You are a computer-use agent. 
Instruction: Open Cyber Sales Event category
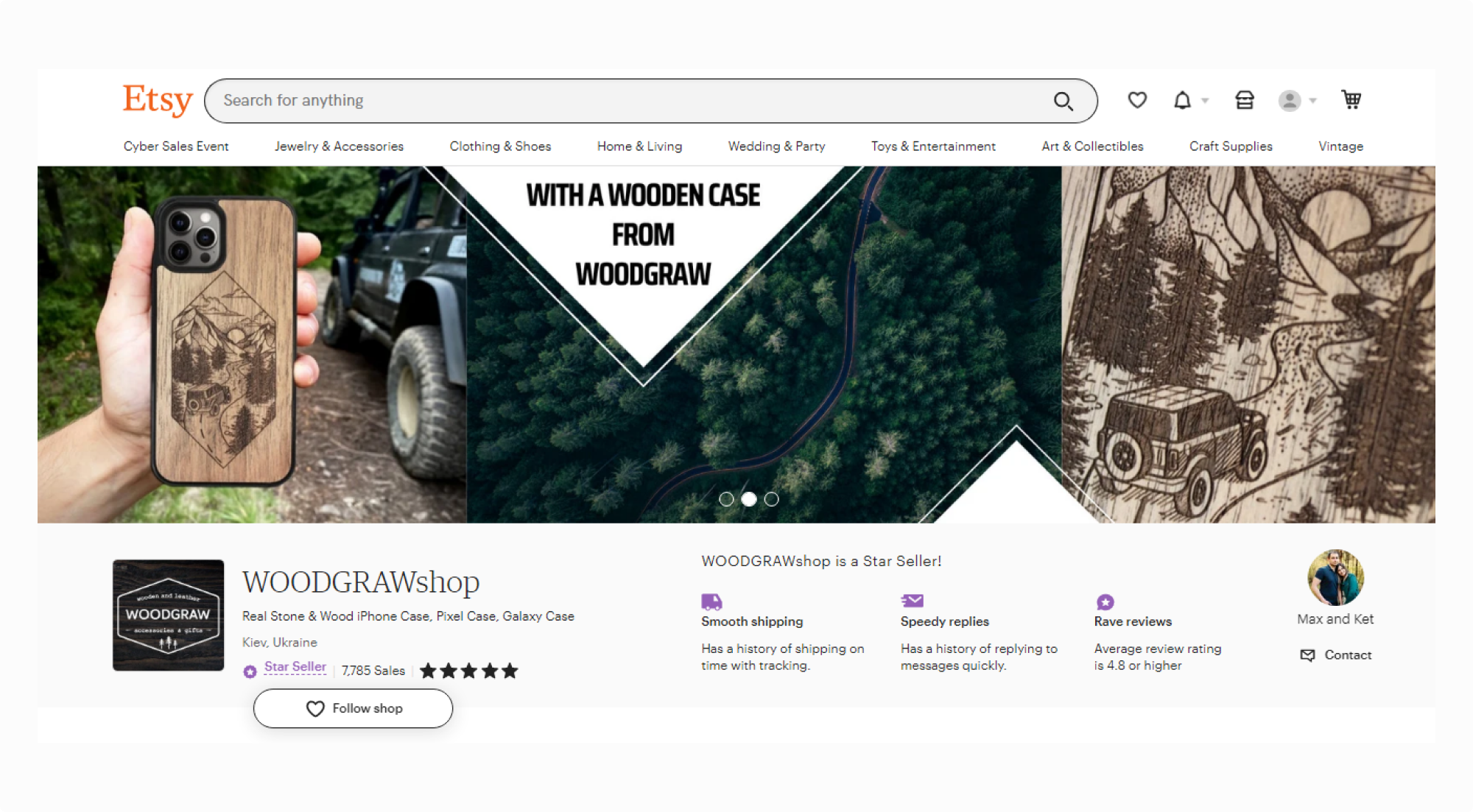pos(176,146)
